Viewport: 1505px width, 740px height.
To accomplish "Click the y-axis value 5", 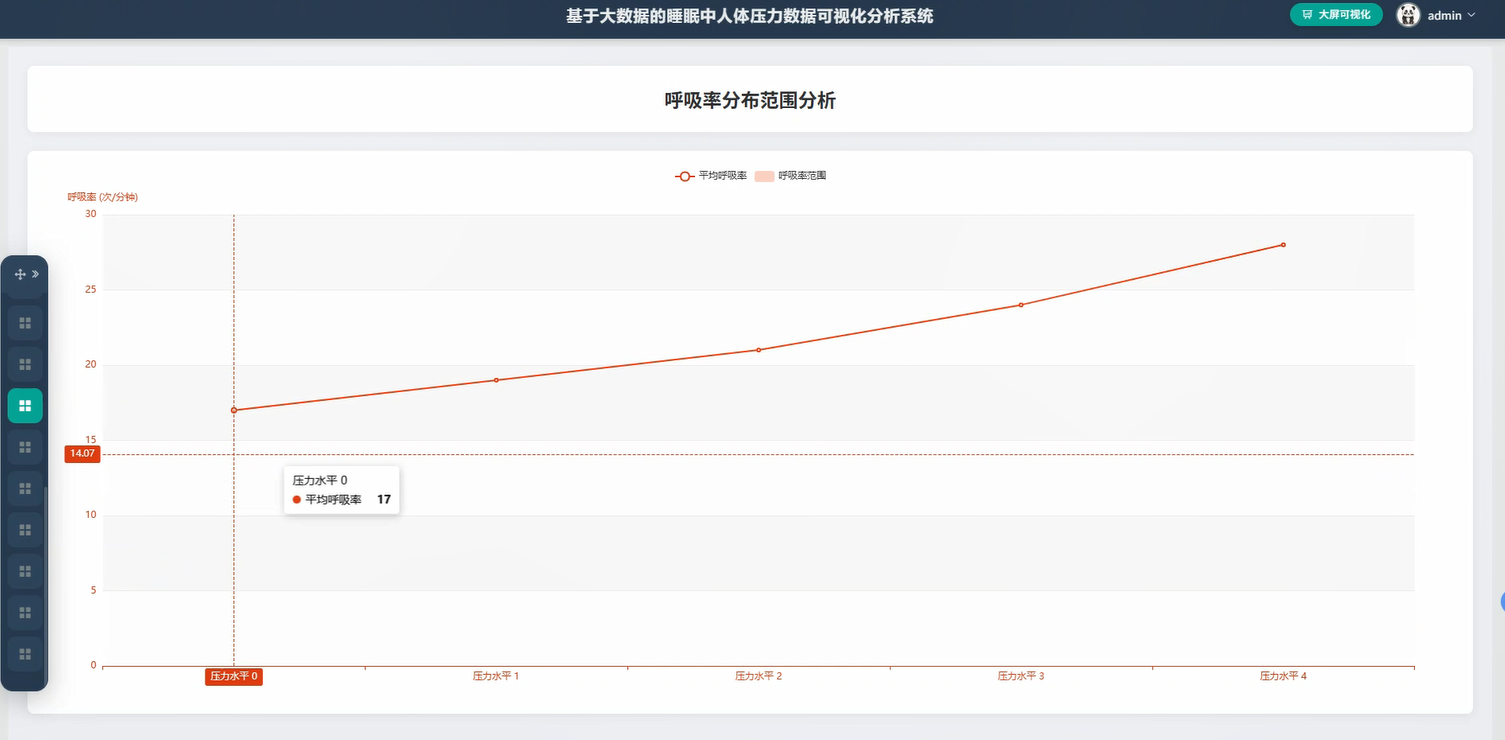I will [x=94, y=590].
